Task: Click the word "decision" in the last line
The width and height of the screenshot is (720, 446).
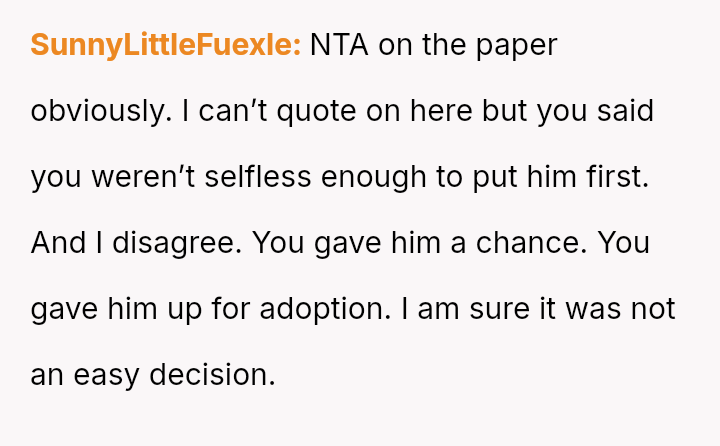Action: pos(212,375)
